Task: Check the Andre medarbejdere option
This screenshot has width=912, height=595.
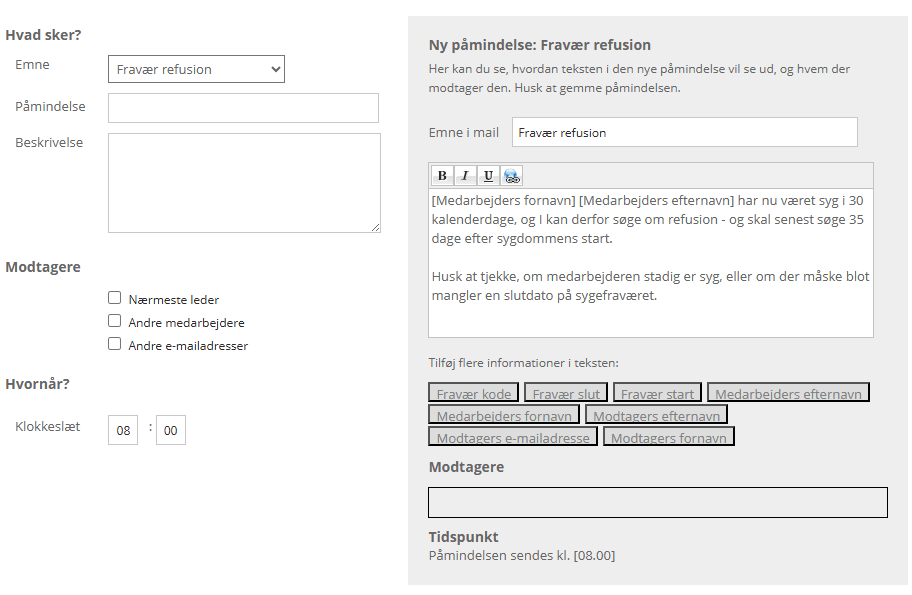Action: [115, 321]
